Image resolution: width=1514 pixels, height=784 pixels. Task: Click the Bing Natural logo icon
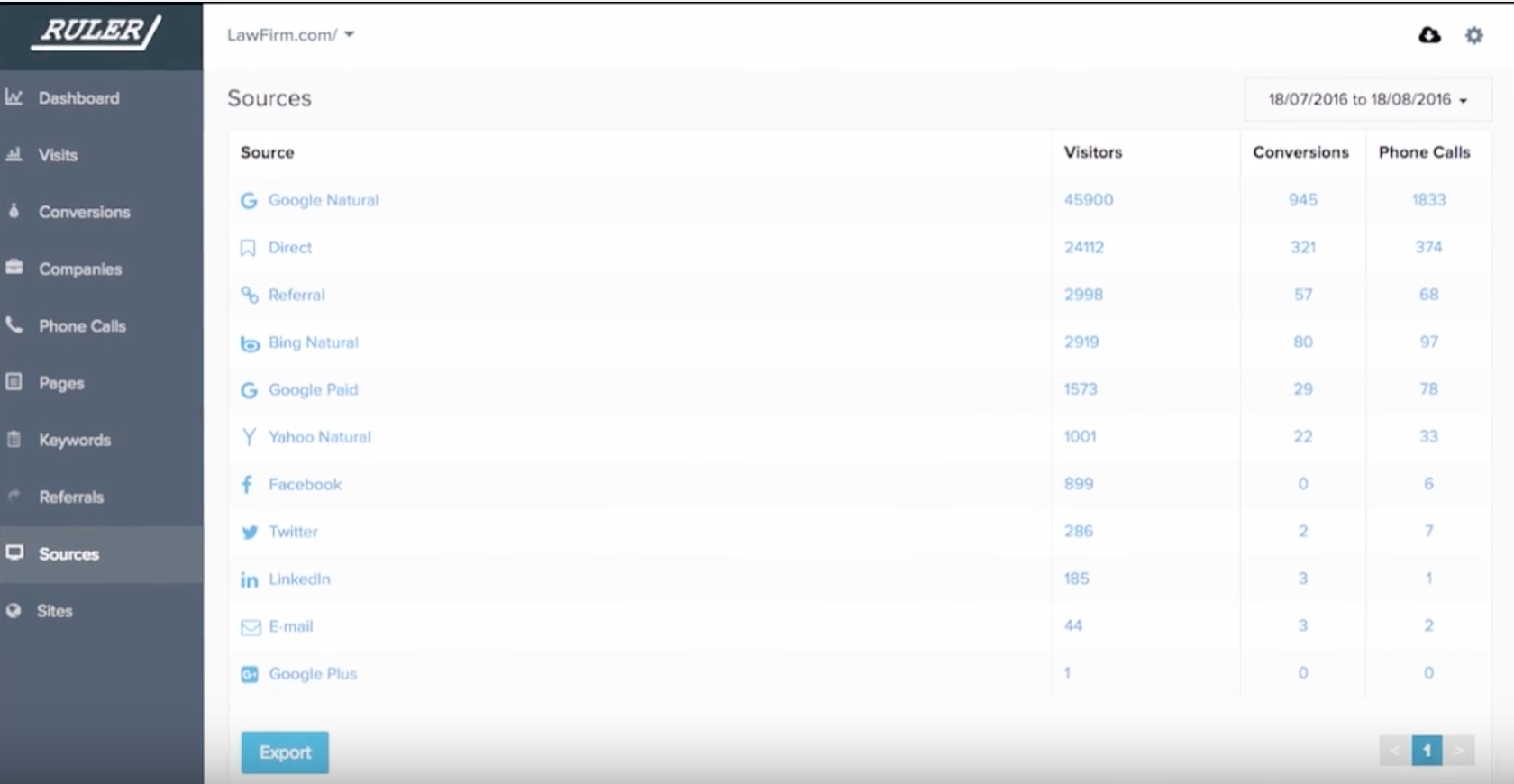(x=250, y=343)
